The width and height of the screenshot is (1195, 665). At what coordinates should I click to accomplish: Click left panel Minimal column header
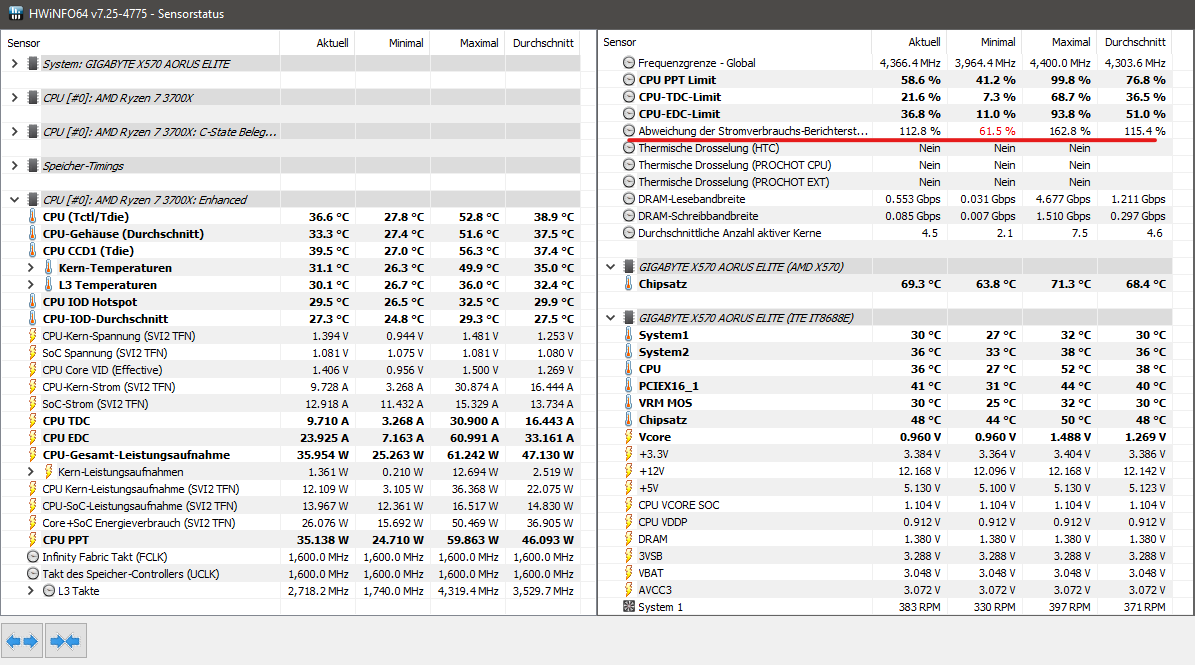(392, 43)
